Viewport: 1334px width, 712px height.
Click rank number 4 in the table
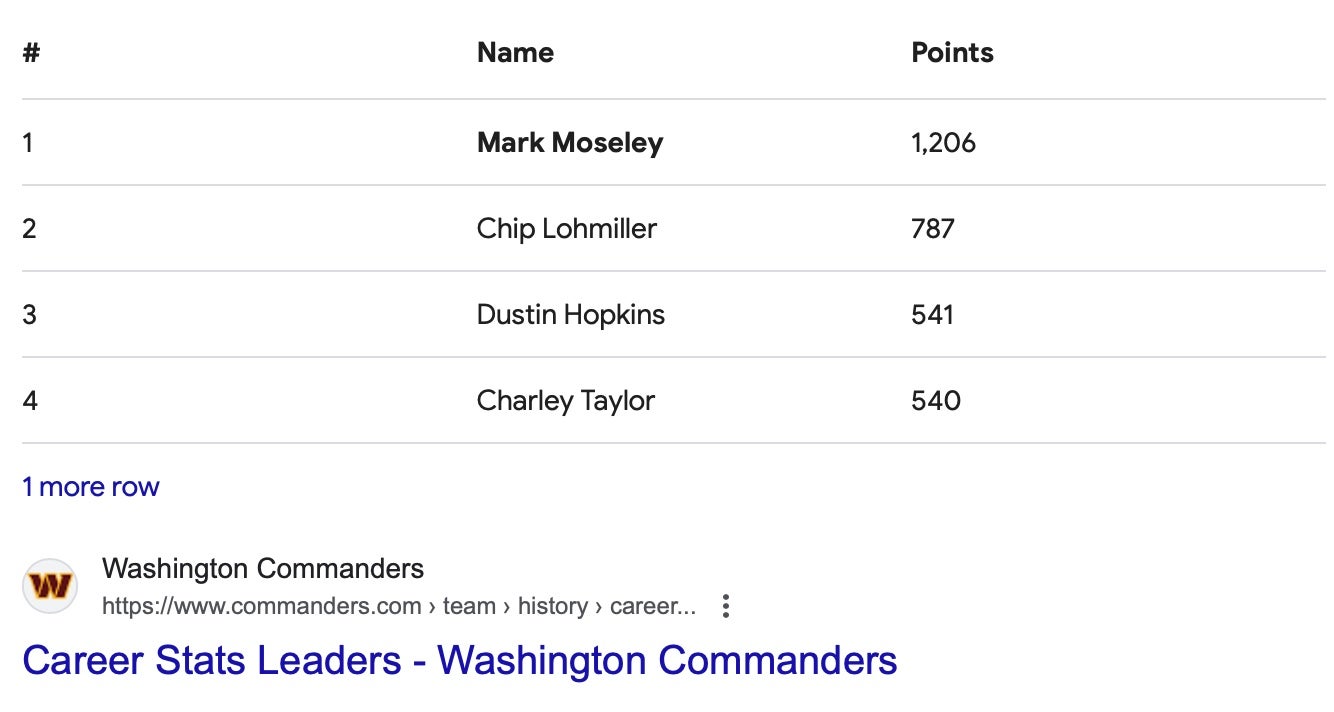click(30, 401)
